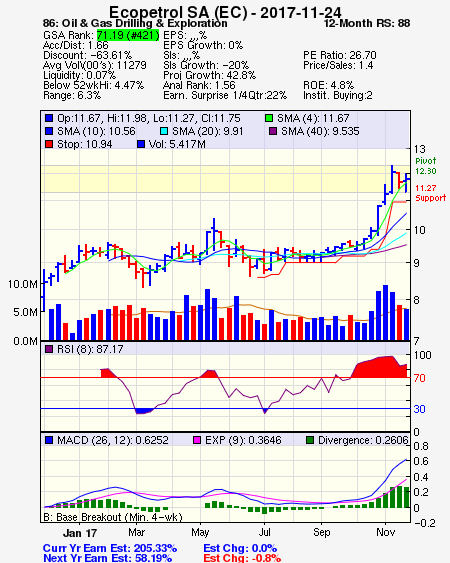Click the blue Vol legend swatch
The height and width of the screenshot is (563, 450).
tap(141, 144)
